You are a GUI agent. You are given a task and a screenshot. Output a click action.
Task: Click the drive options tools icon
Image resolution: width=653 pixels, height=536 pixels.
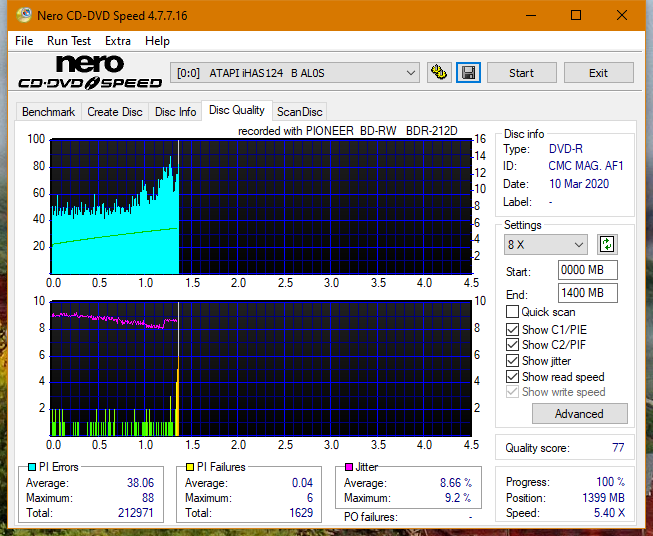[x=439, y=73]
